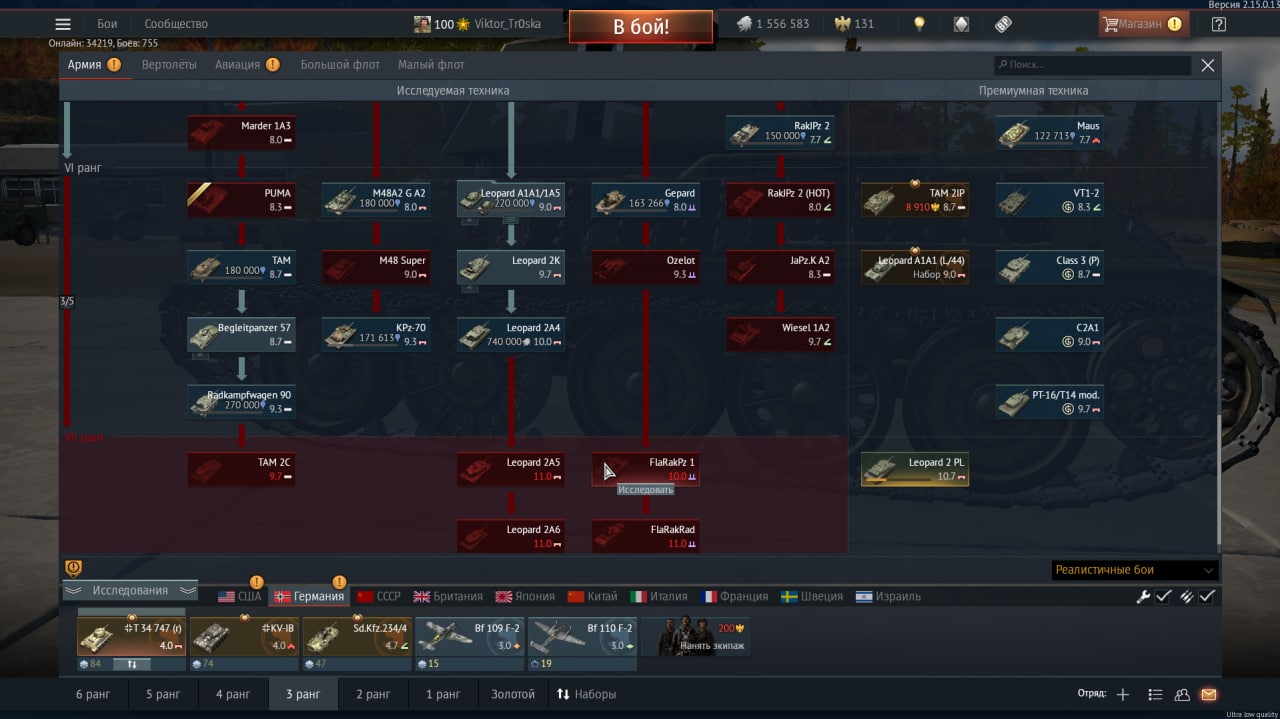Toggle the checkbox next to wrench icon
This screenshot has height=719, width=1280.
coord(1164,596)
